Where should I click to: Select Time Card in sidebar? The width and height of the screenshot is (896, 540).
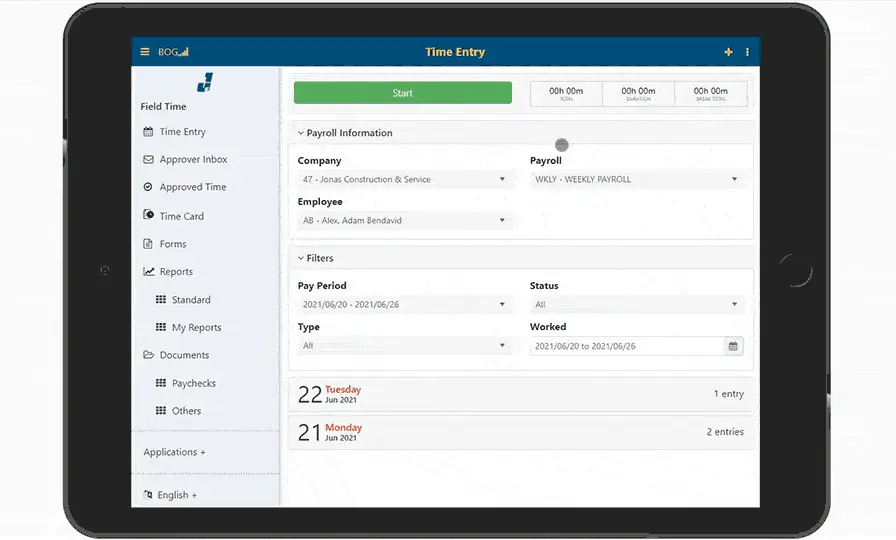(181, 216)
